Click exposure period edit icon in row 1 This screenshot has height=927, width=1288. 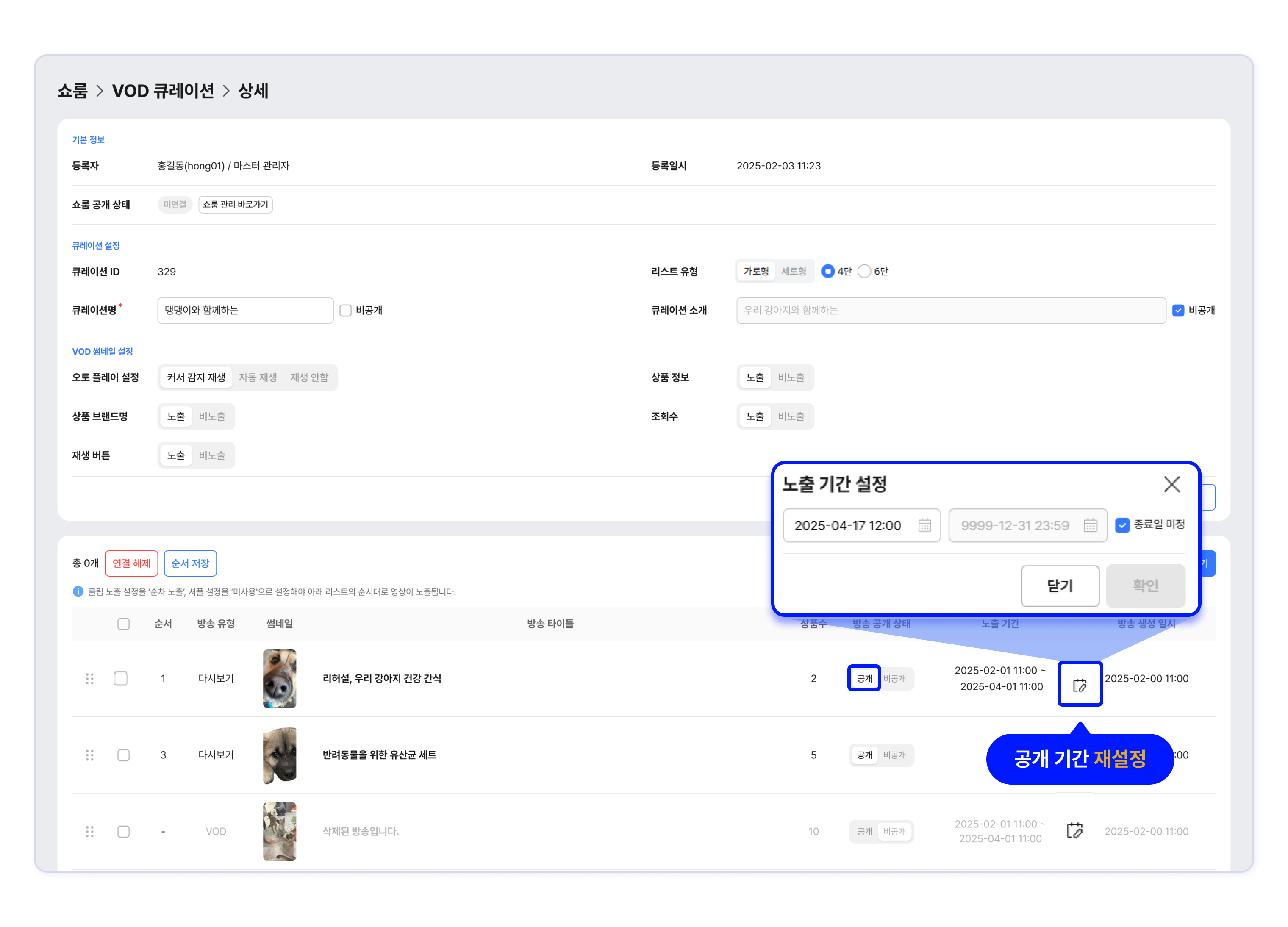[1079, 685]
